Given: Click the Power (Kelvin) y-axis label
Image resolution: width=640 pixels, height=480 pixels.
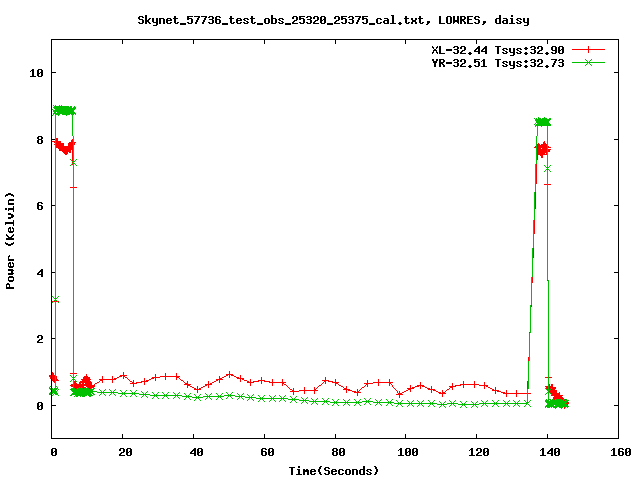Looking at the screenshot, I should click(x=11, y=241).
